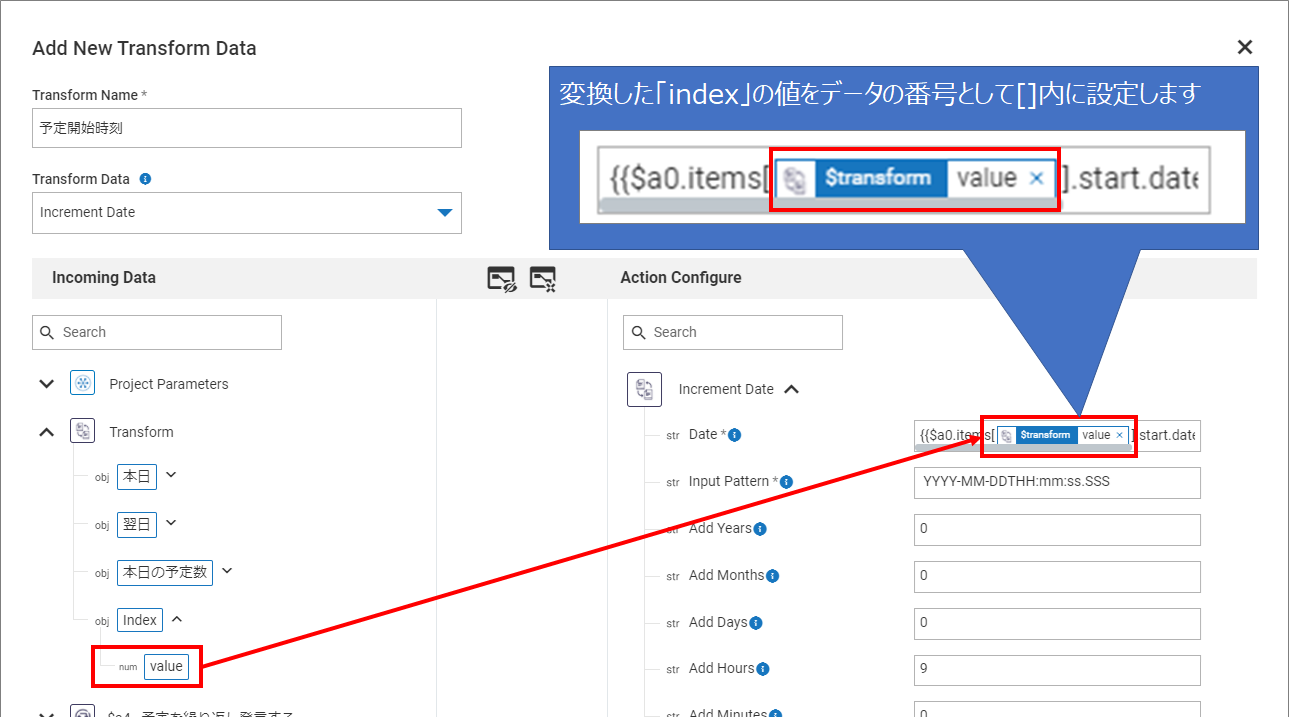This screenshot has width=1289, height=717.
Task: Click the Add Hours info icon
Action: point(762,669)
